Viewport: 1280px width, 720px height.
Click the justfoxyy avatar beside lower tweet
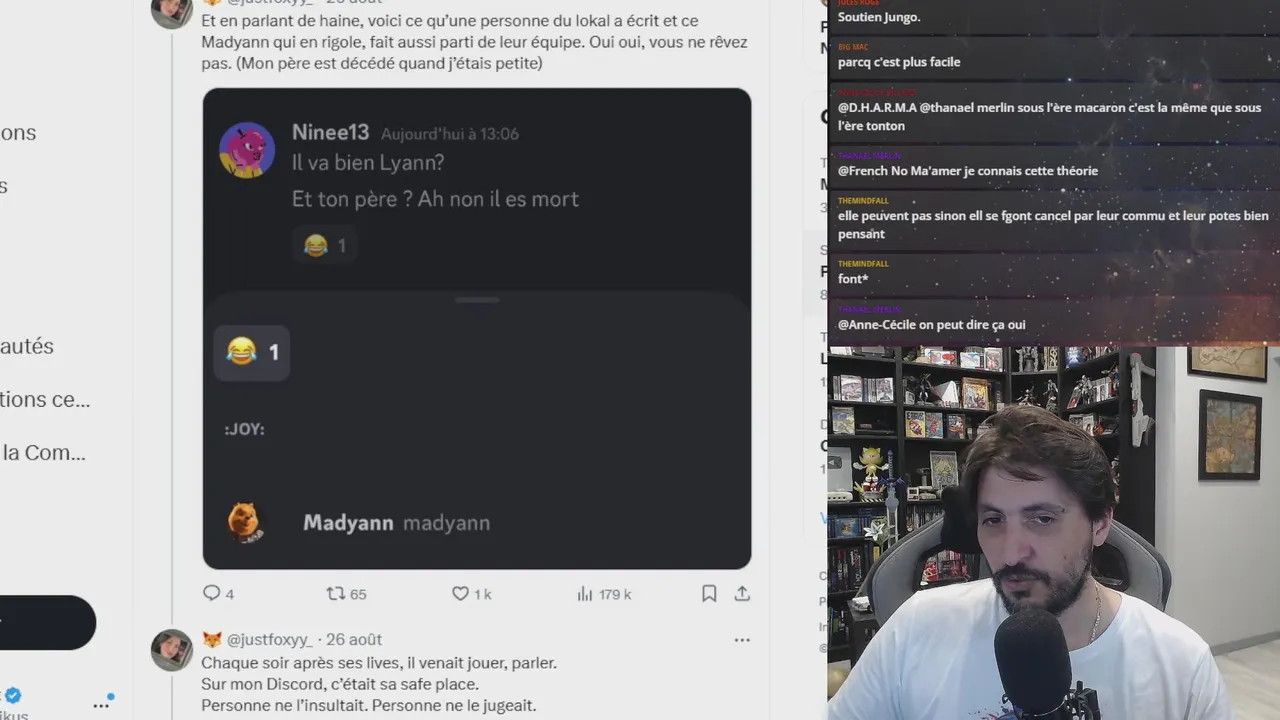(x=171, y=650)
